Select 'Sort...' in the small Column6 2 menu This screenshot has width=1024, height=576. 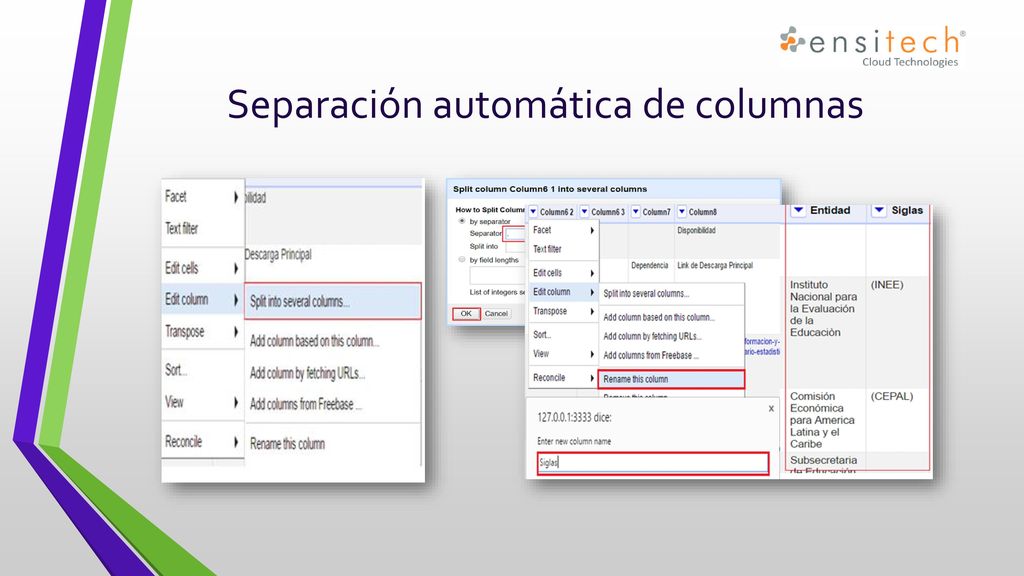click(x=564, y=334)
